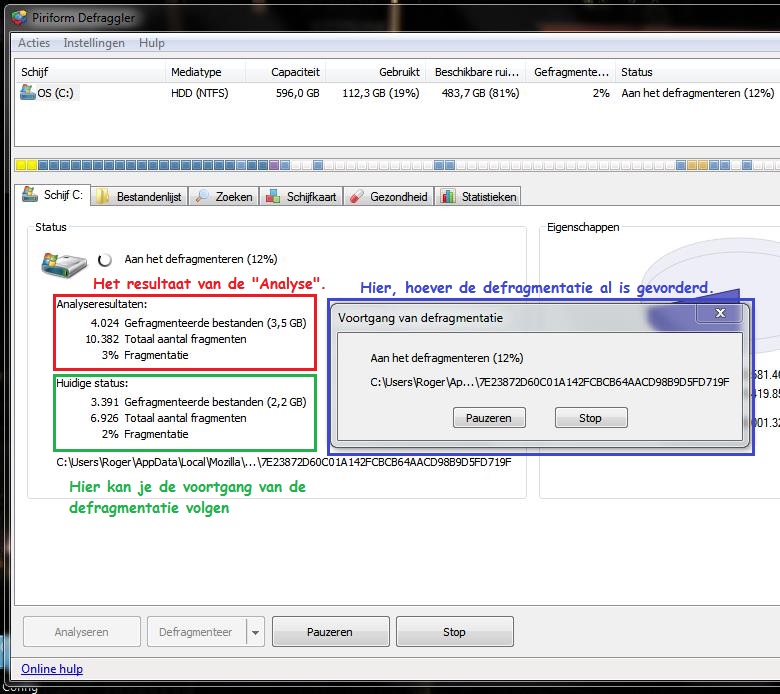Switch to the Gezondheid tab
The height and width of the screenshot is (694, 780).
[x=389, y=197]
